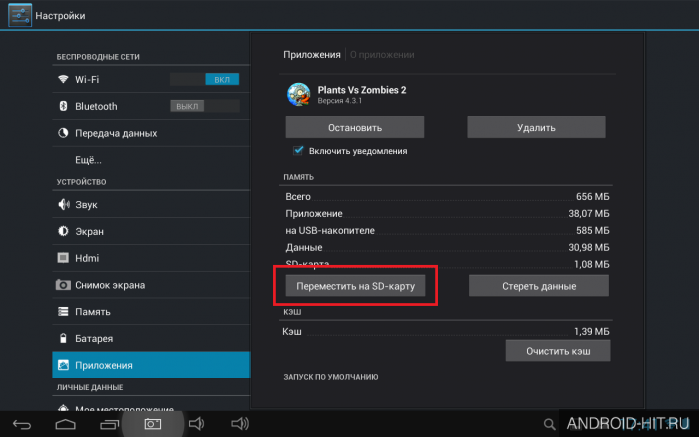Go back via the 'Приложения' breadcrumb tab
699x437 pixels.
(x=312, y=55)
